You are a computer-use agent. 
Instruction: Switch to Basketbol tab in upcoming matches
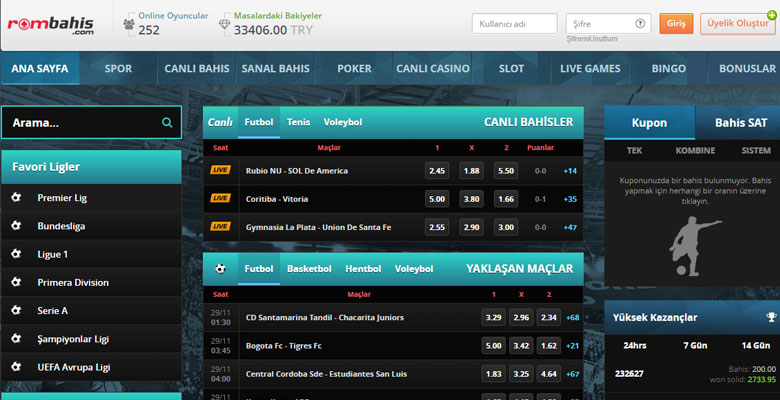[x=309, y=269]
